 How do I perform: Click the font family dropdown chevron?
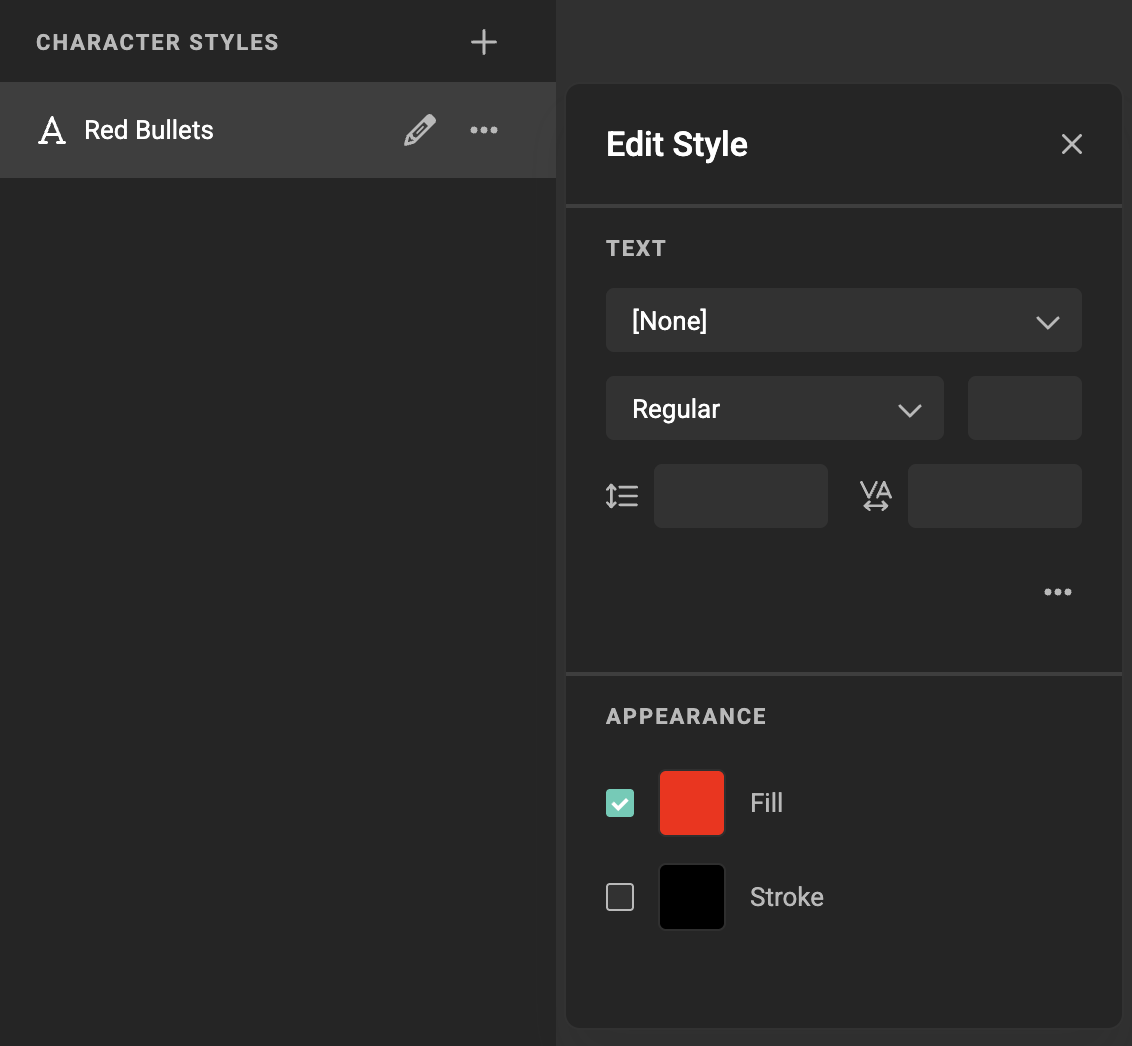click(x=1048, y=322)
